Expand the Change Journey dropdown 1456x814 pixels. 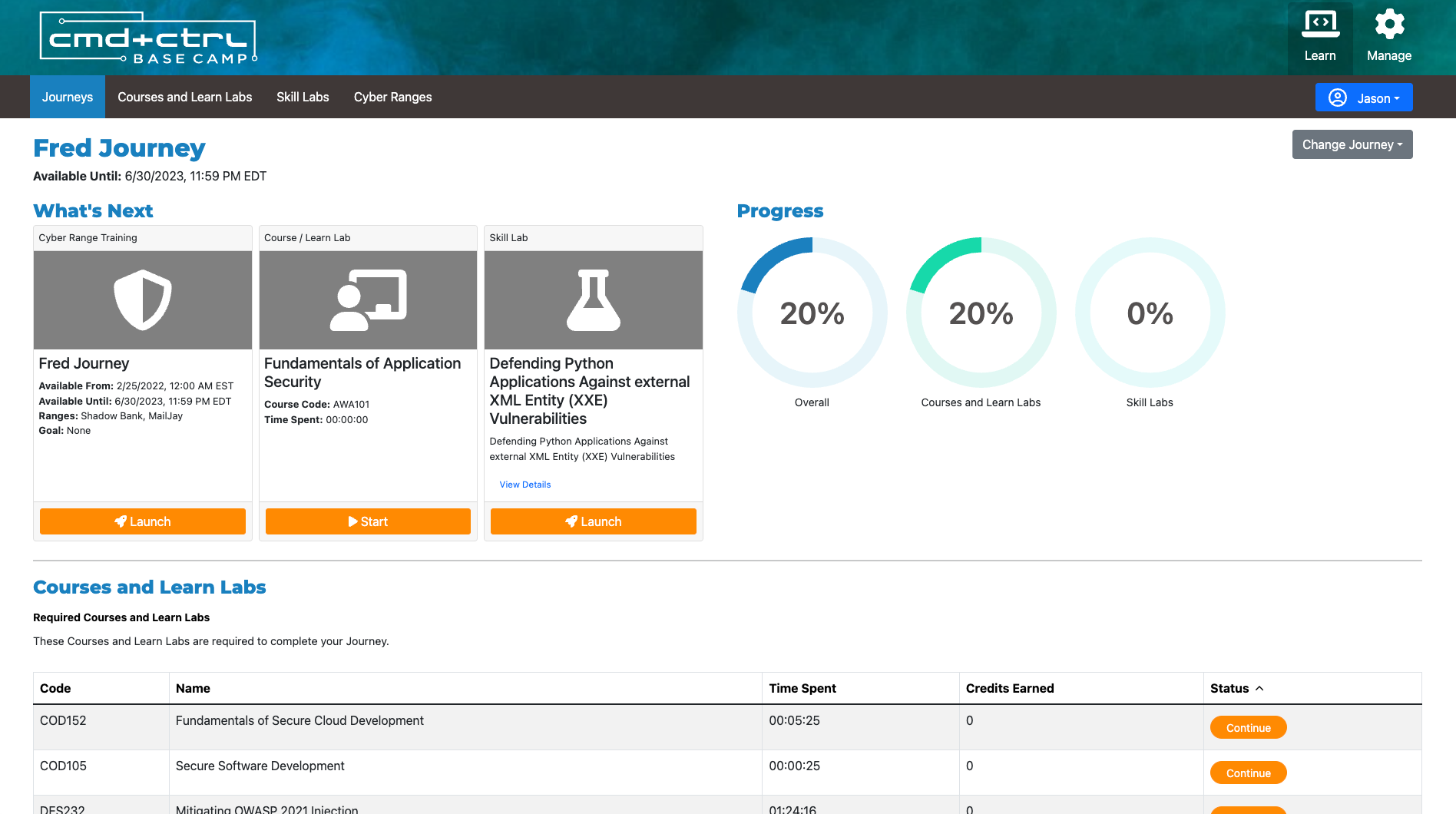(1352, 144)
